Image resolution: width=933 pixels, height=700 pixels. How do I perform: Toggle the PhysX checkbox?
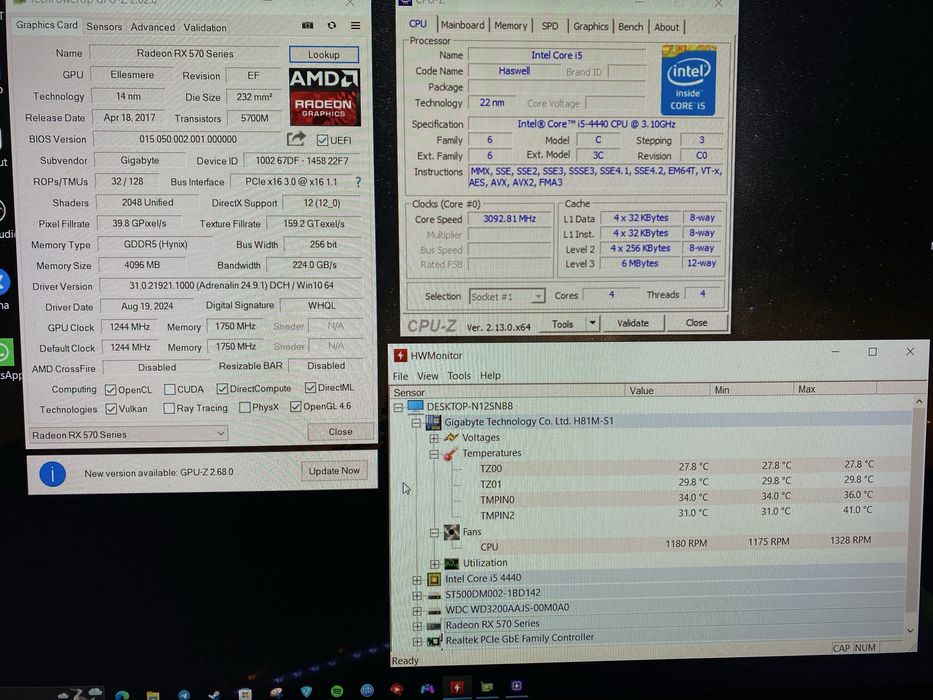pyautogui.click(x=244, y=408)
